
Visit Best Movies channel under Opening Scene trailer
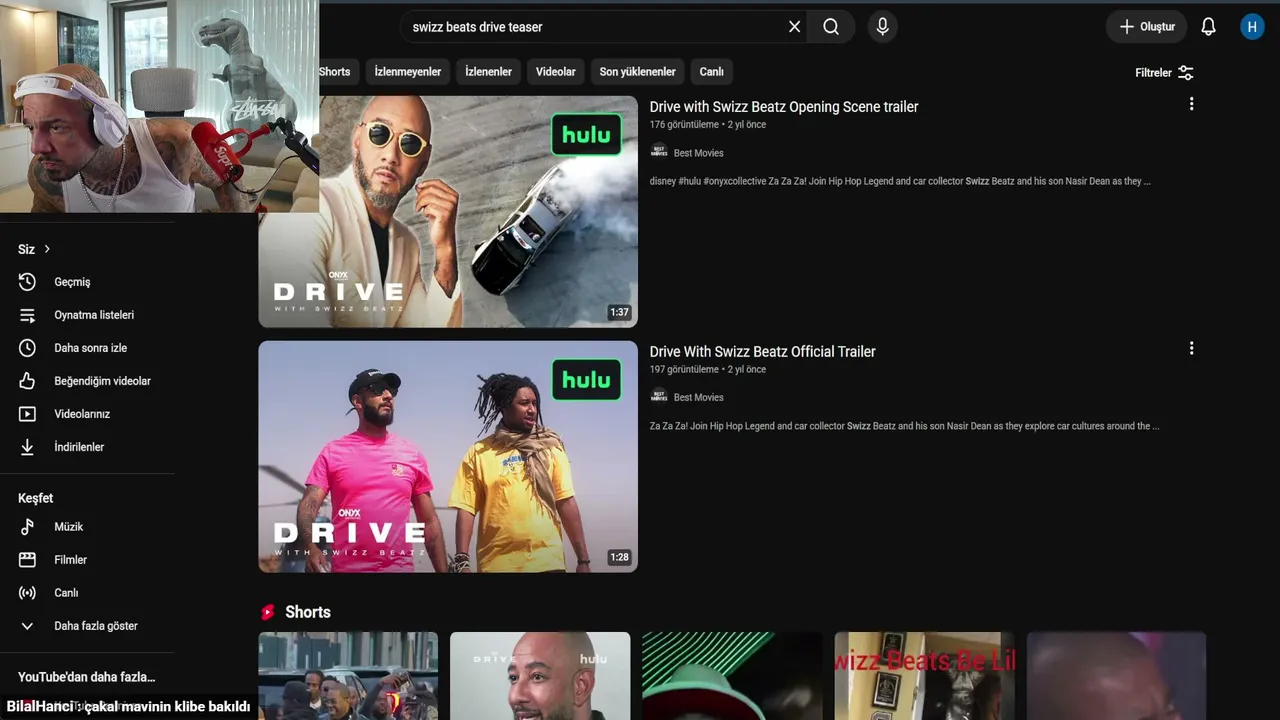pos(699,153)
